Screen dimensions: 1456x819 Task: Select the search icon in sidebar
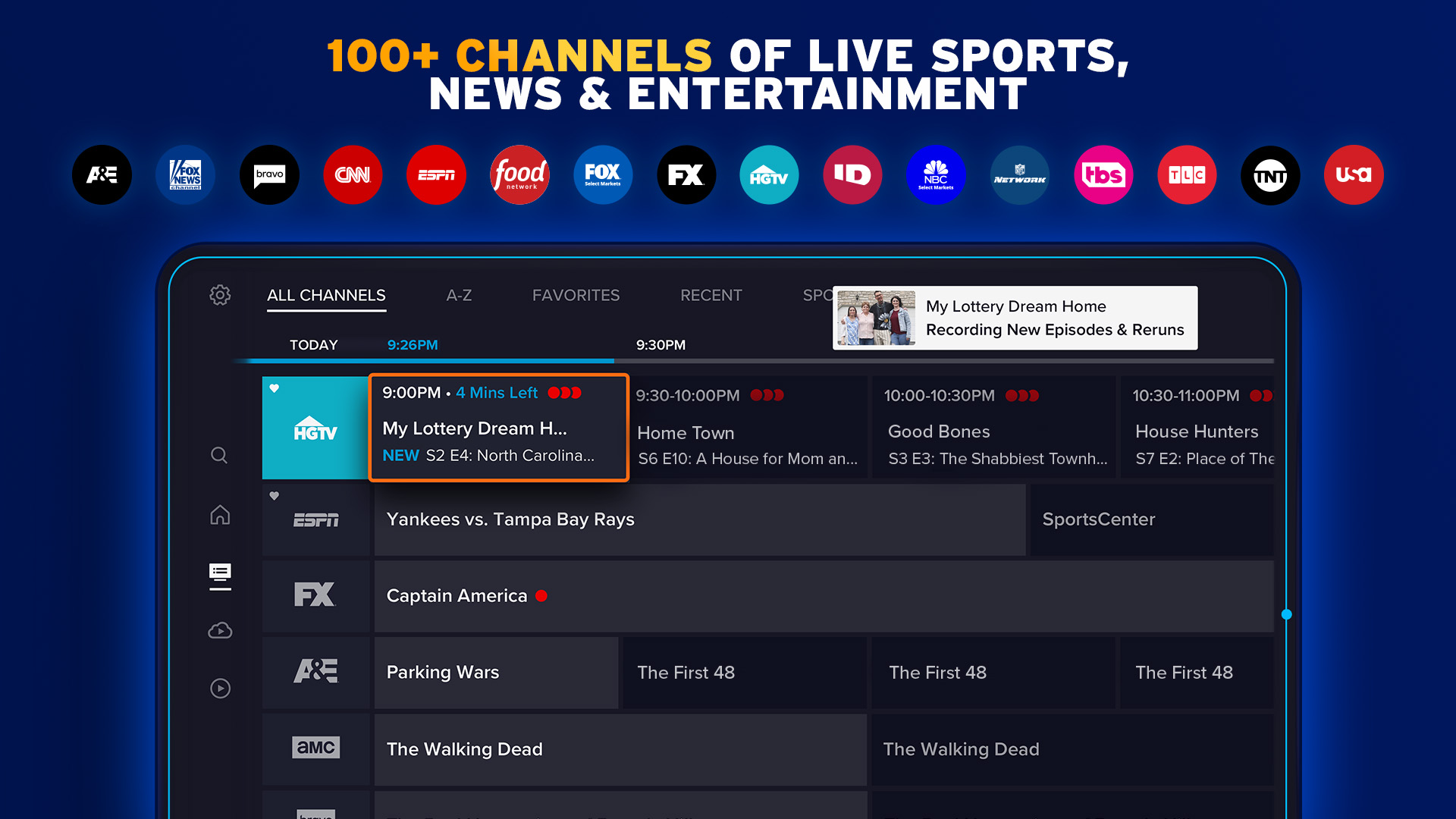coord(219,455)
